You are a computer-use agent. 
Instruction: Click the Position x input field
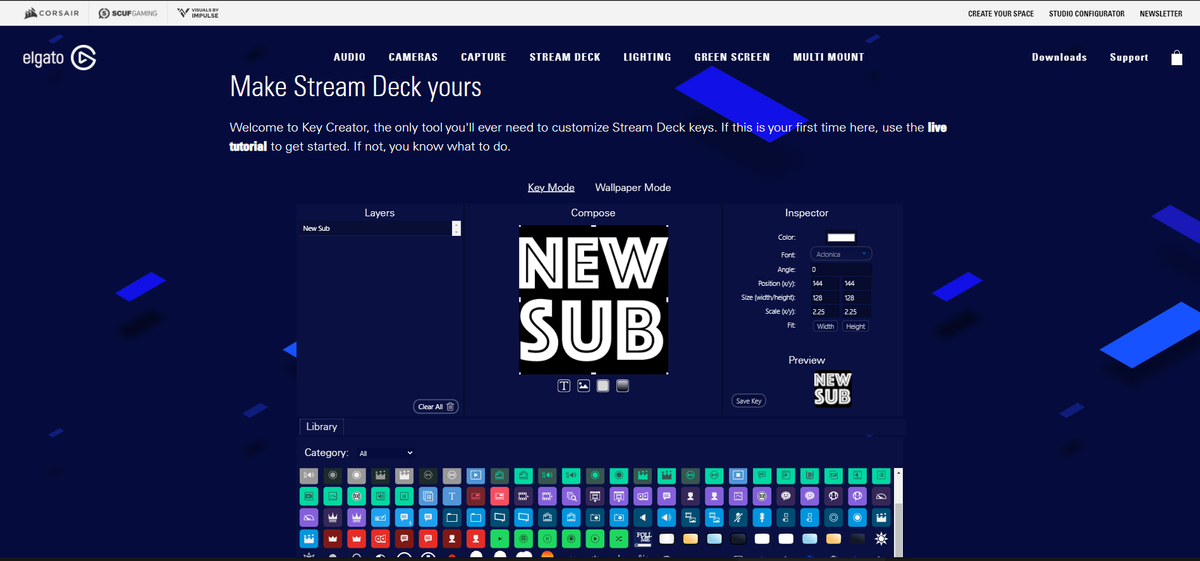[x=825, y=284]
